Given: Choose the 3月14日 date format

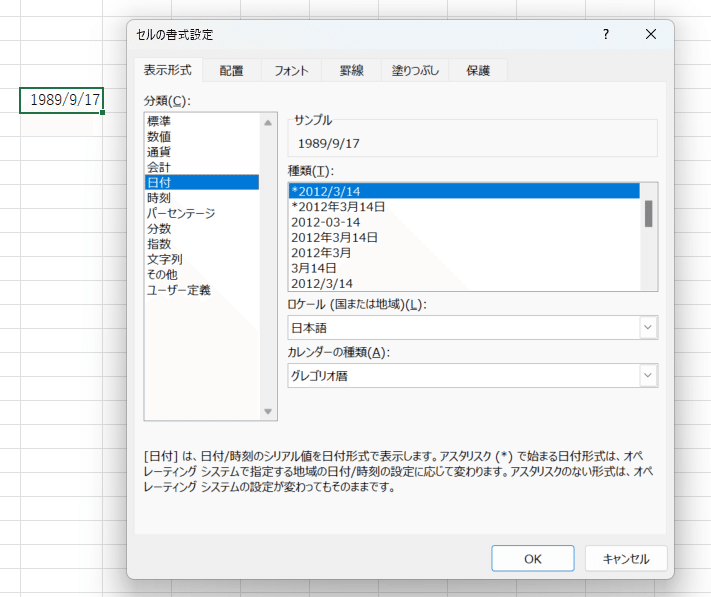Looking at the screenshot, I should (x=464, y=268).
